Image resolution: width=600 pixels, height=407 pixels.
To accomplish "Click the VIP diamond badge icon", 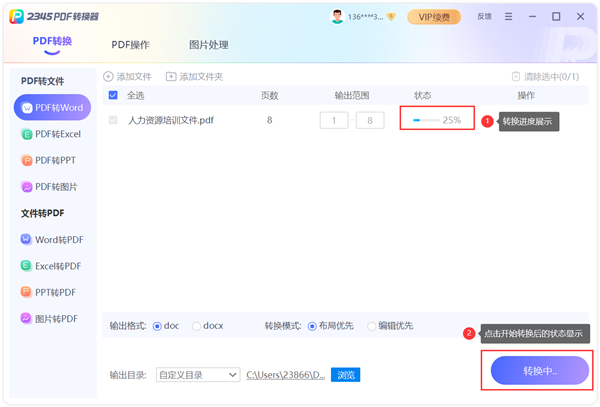I will pyautogui.click(x=391, y=16).
